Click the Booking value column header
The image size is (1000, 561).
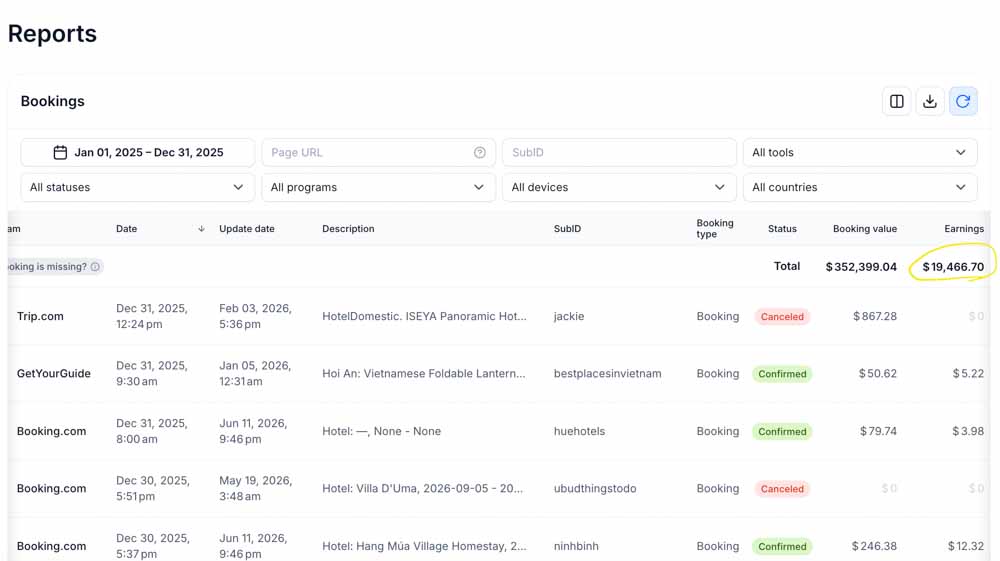[x=865, y=229]
